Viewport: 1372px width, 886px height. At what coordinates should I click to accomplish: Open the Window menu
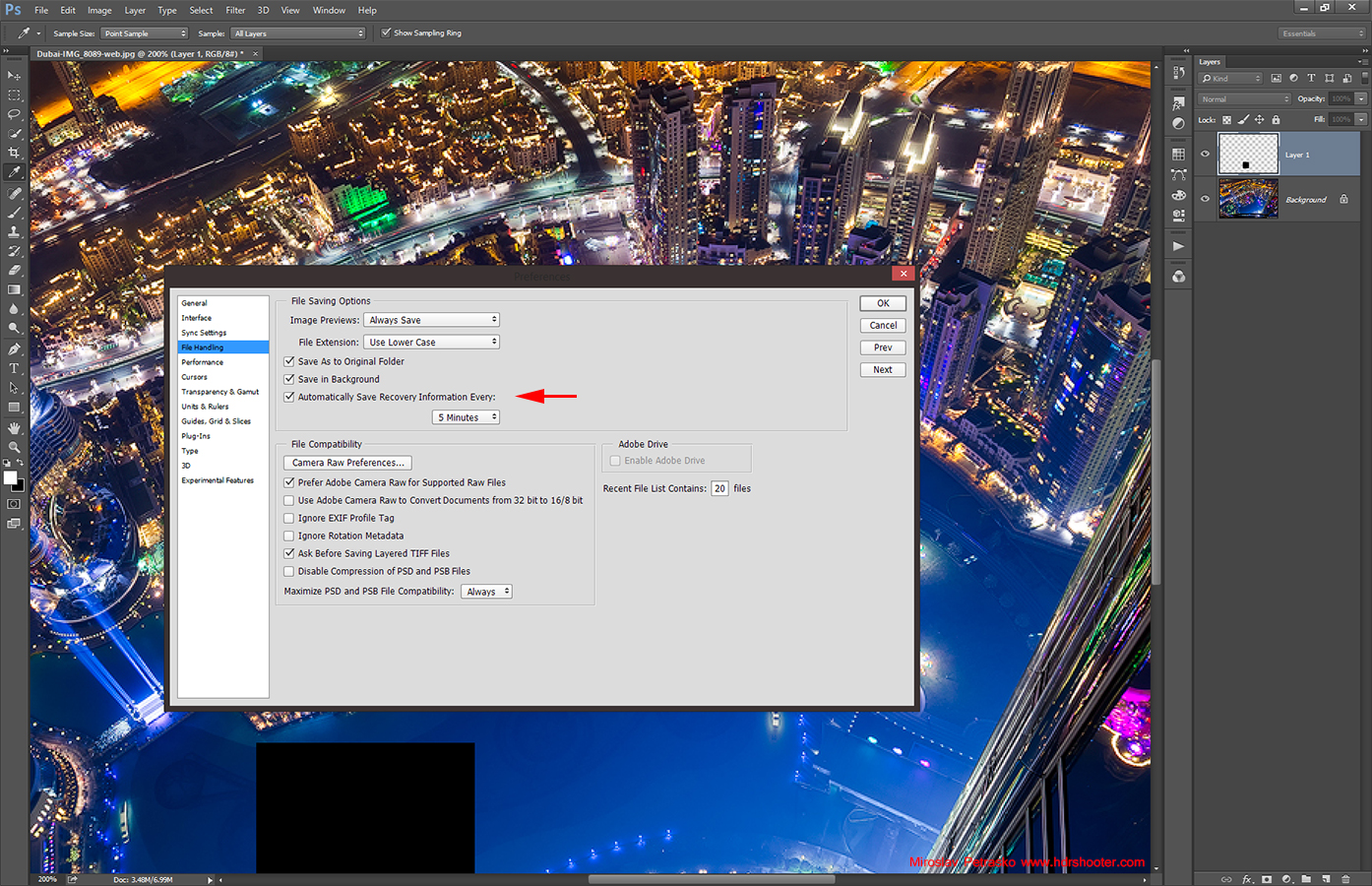coord(329,10)
